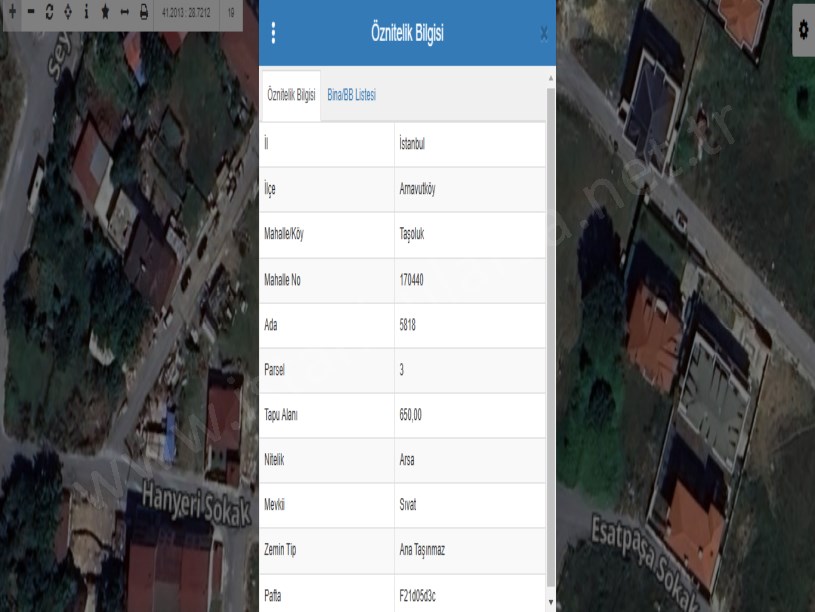
Task: Open the map settings gear icon
Action: (x=802, y=32)
